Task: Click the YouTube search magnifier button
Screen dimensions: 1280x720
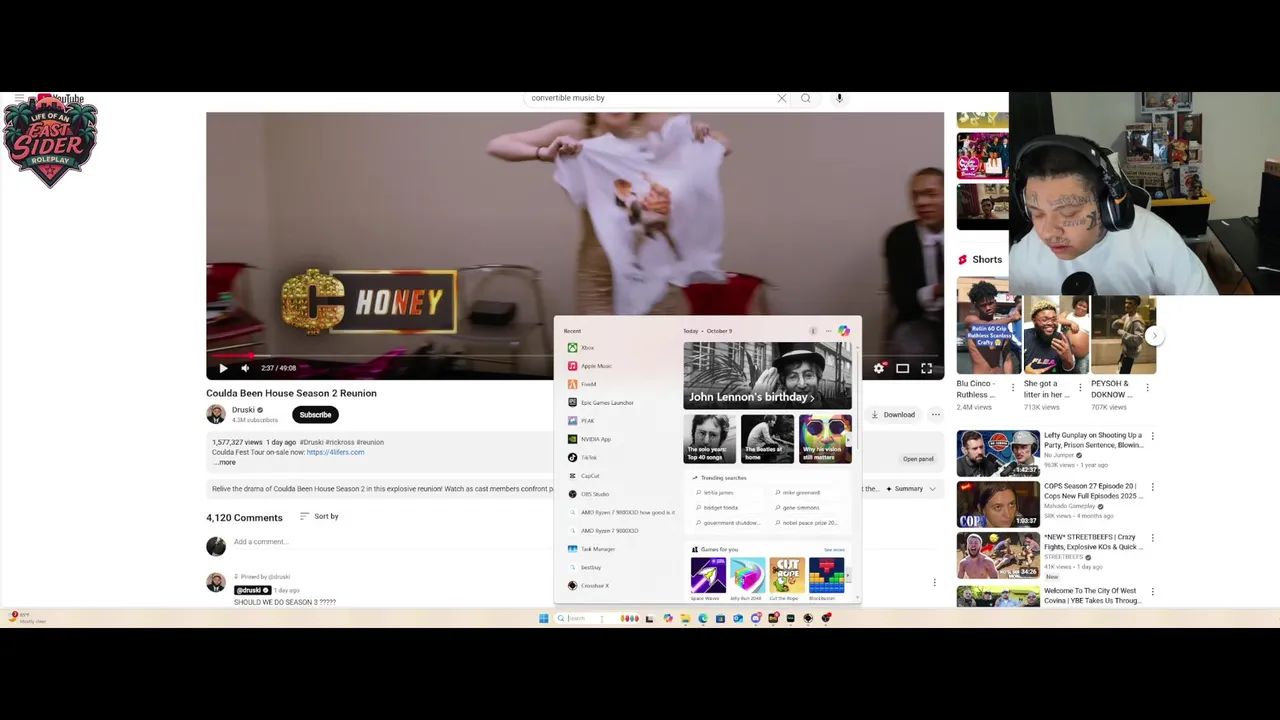Action: point(805,98)
